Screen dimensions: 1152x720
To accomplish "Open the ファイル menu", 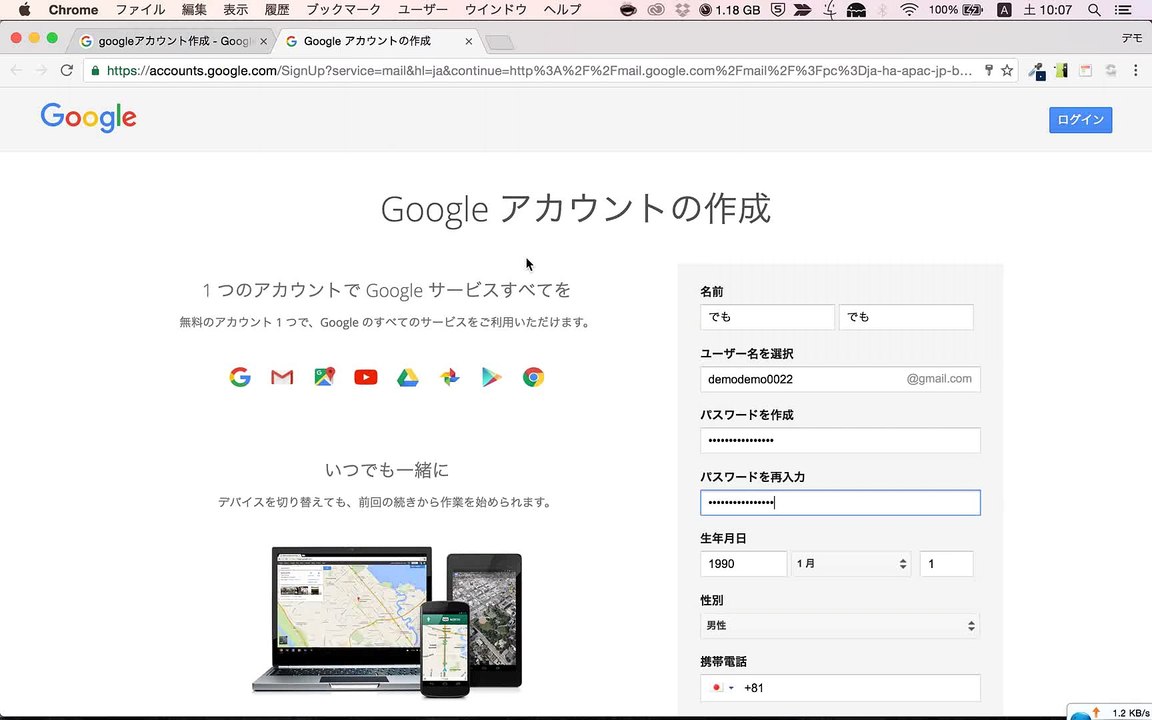I will pos(140,10).
